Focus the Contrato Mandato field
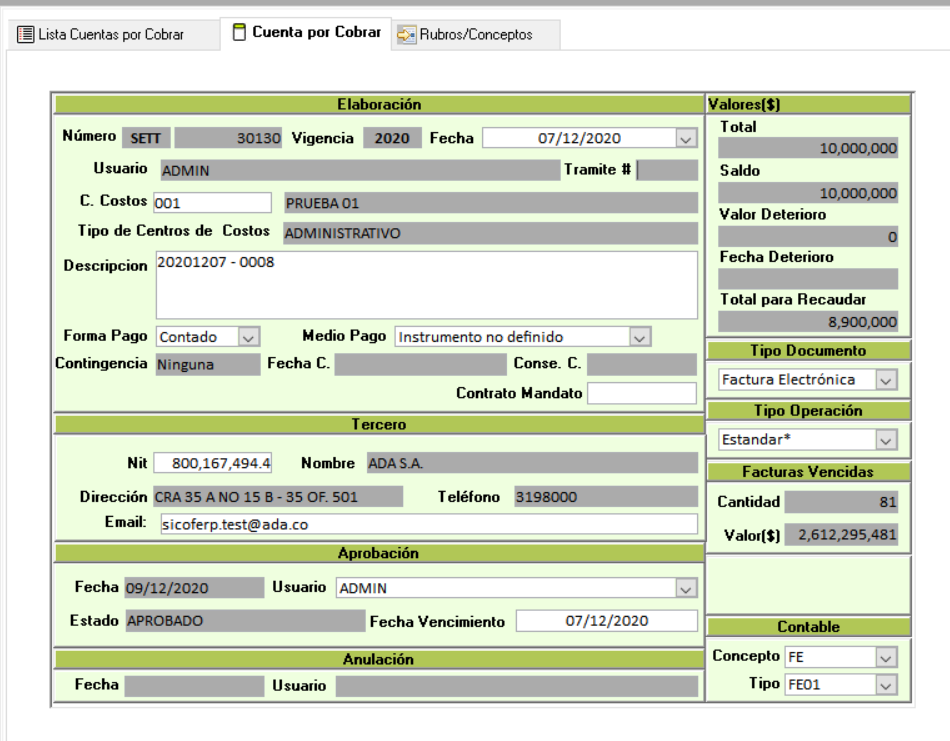Image resolution: width=950 pixels, height=741 pixels. point(641,393)
